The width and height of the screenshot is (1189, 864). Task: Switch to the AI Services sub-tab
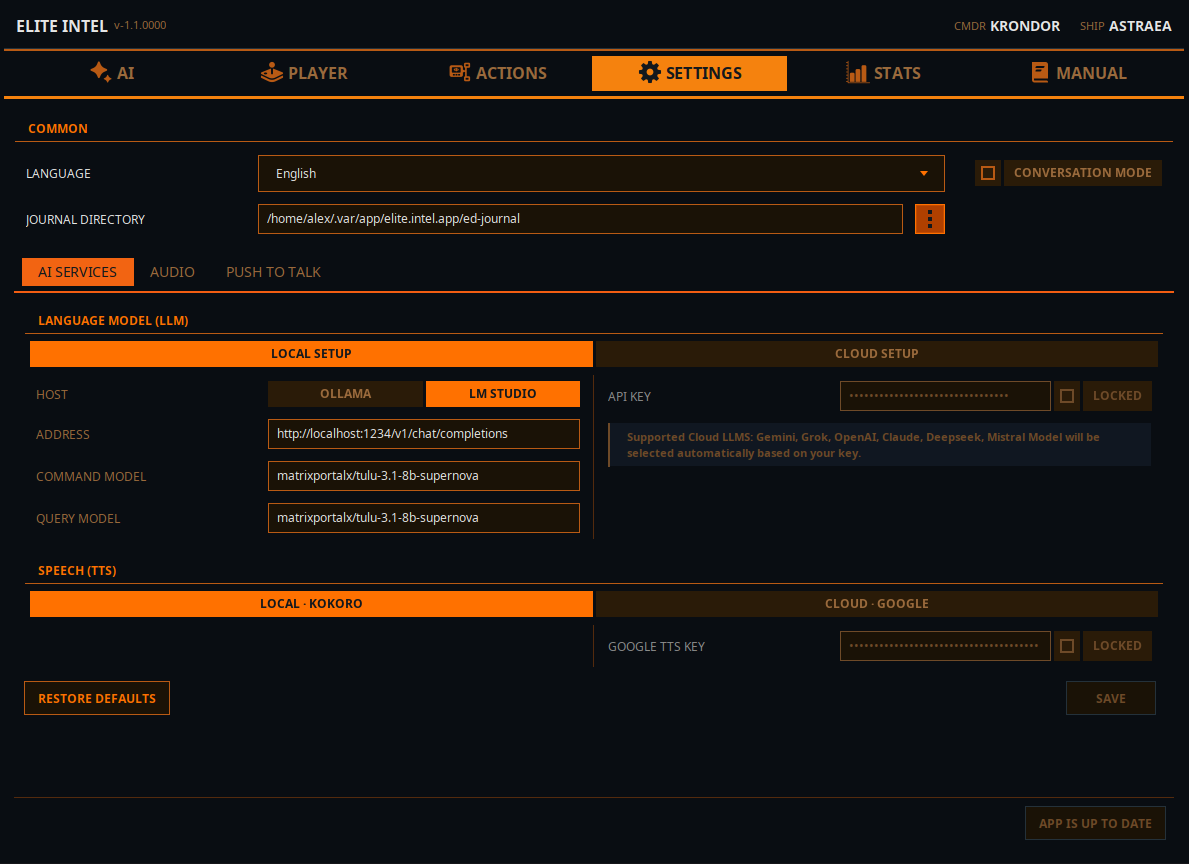click(x=77, y=272)
